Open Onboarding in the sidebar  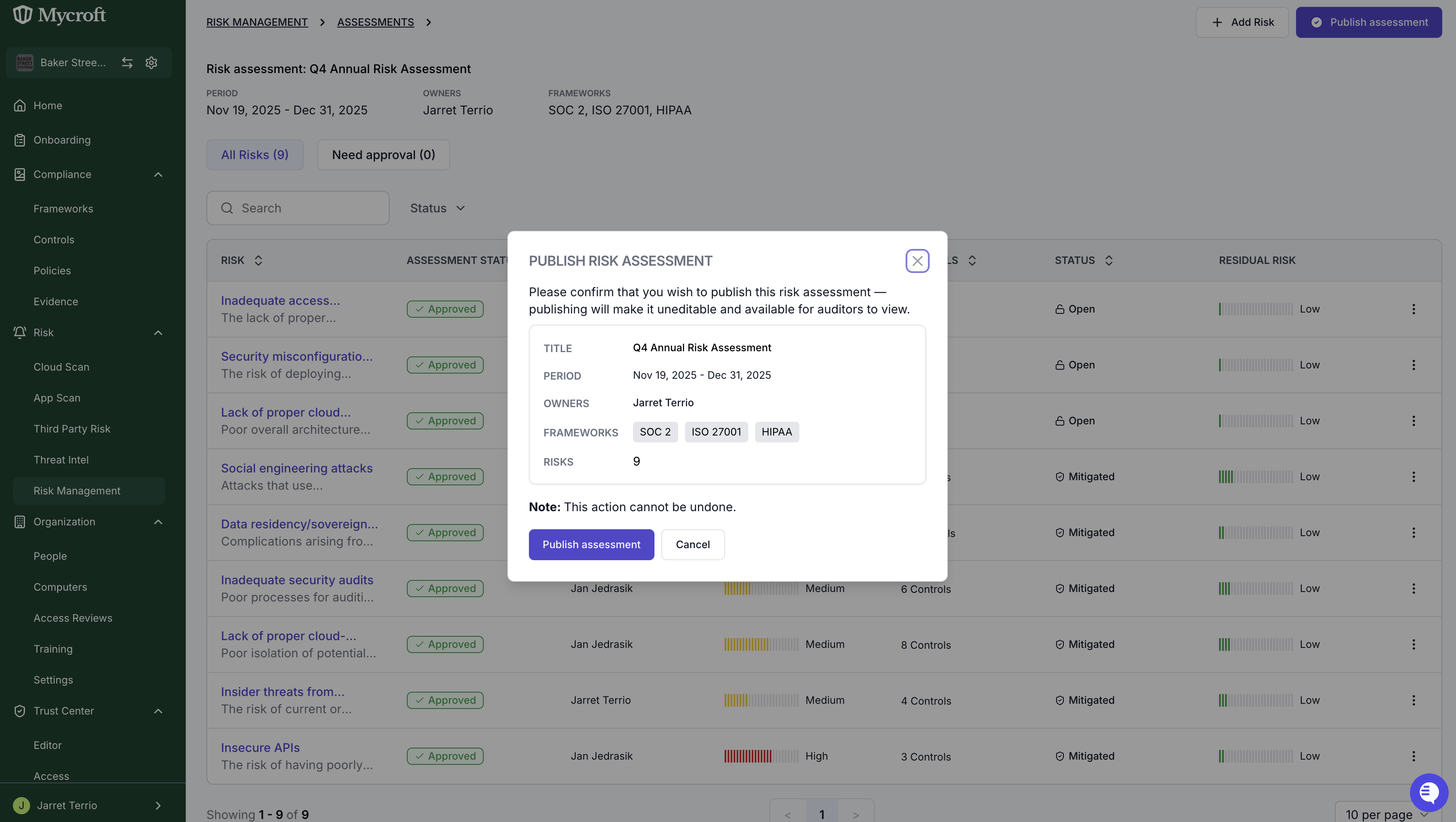tap(61, 140)
